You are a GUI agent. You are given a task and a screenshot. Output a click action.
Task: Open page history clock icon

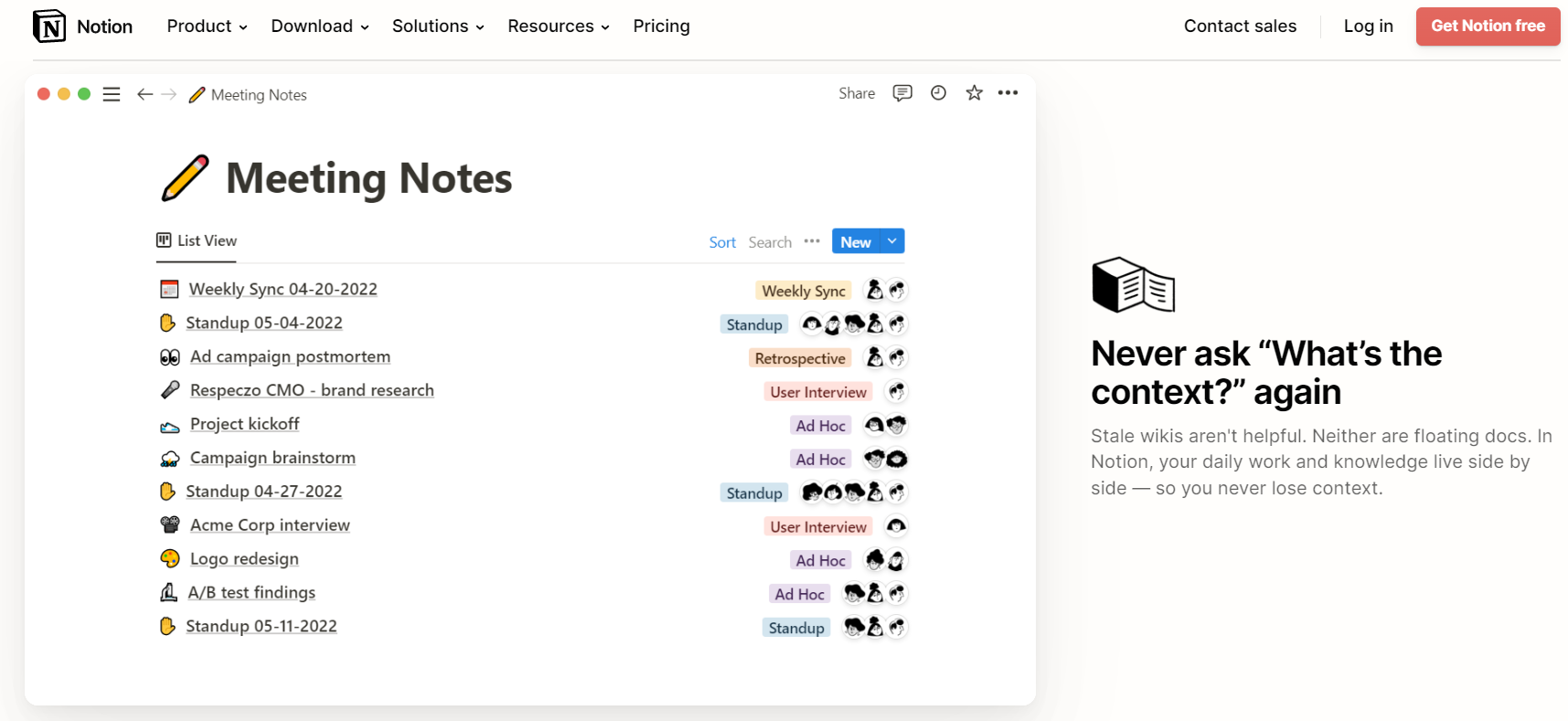938,93
